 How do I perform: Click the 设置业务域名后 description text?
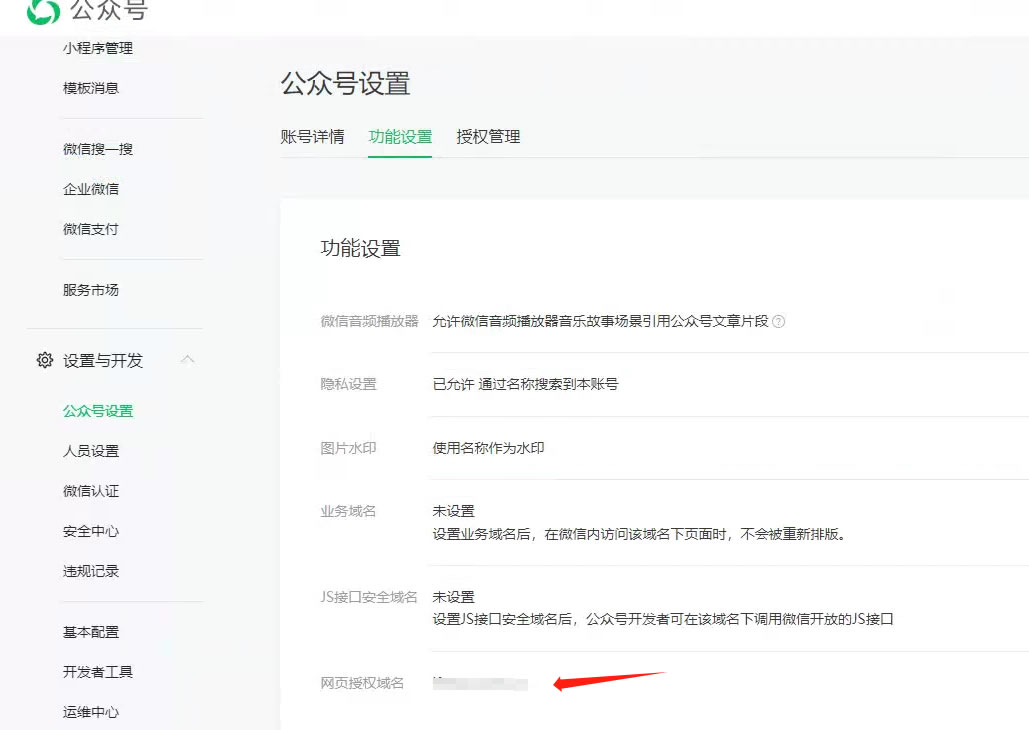click(x=639, y=534)
